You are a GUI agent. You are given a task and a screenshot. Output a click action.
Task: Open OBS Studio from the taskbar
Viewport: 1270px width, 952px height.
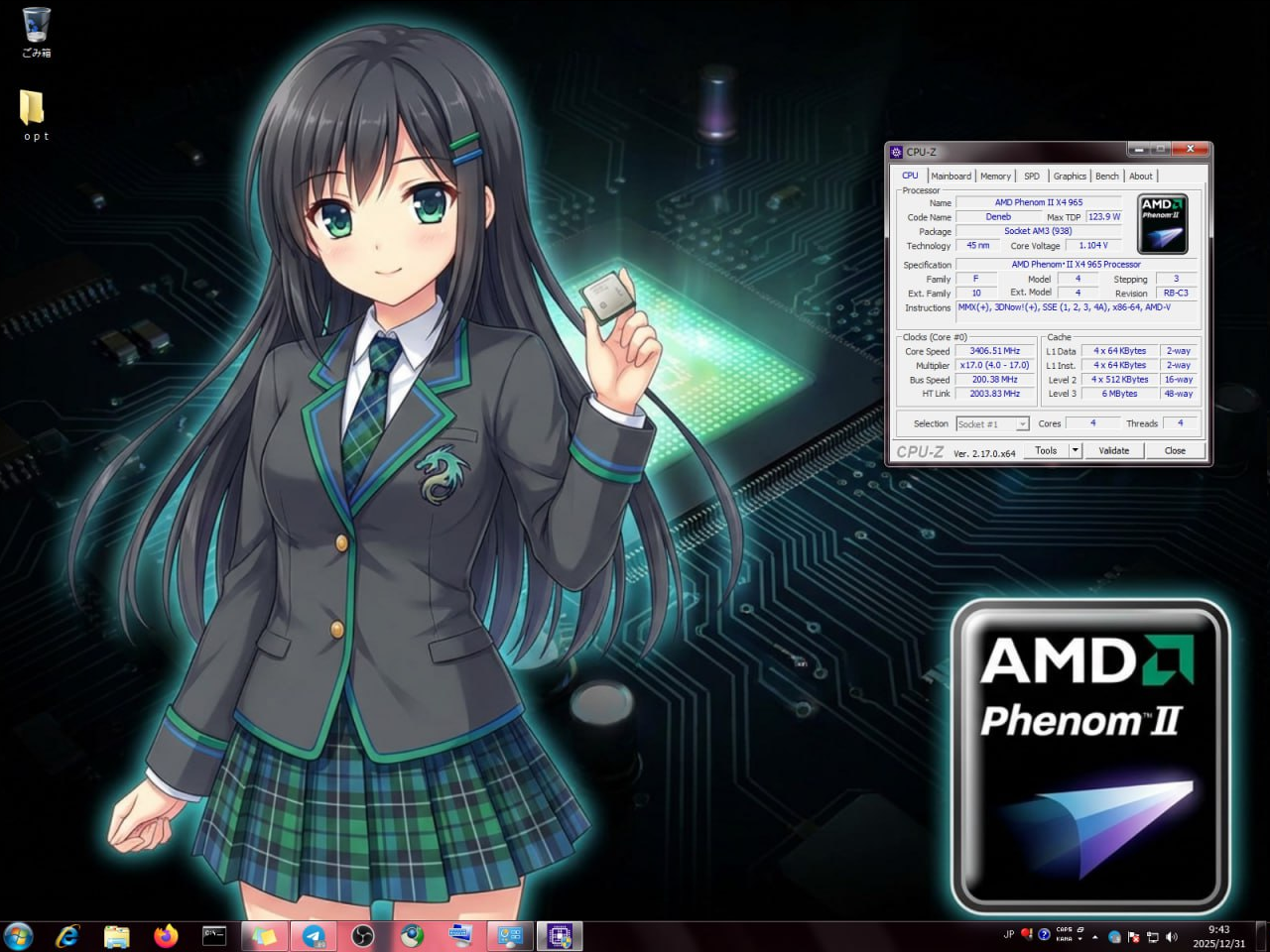point(363,936)
